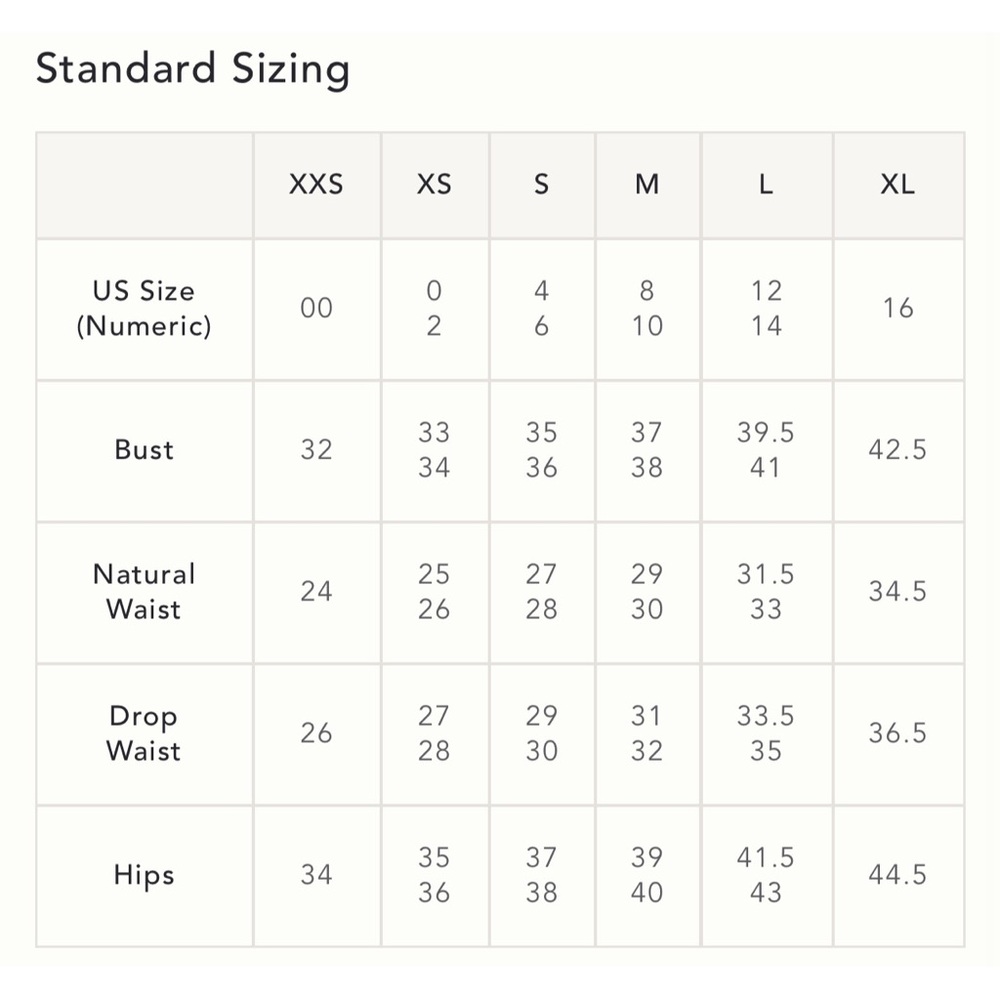Click the 00 US size cell
Screen dimensions: 1000x1000
(x=316, y=309)
